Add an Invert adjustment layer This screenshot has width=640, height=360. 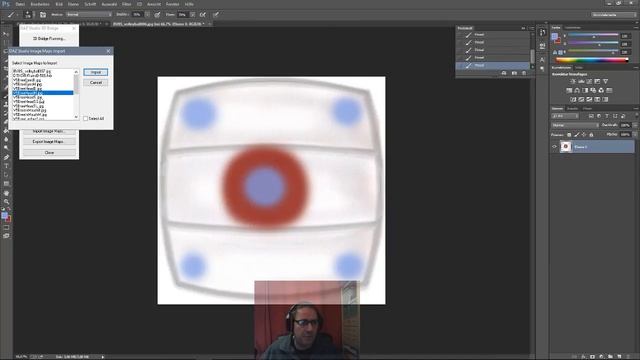[573, 99]
